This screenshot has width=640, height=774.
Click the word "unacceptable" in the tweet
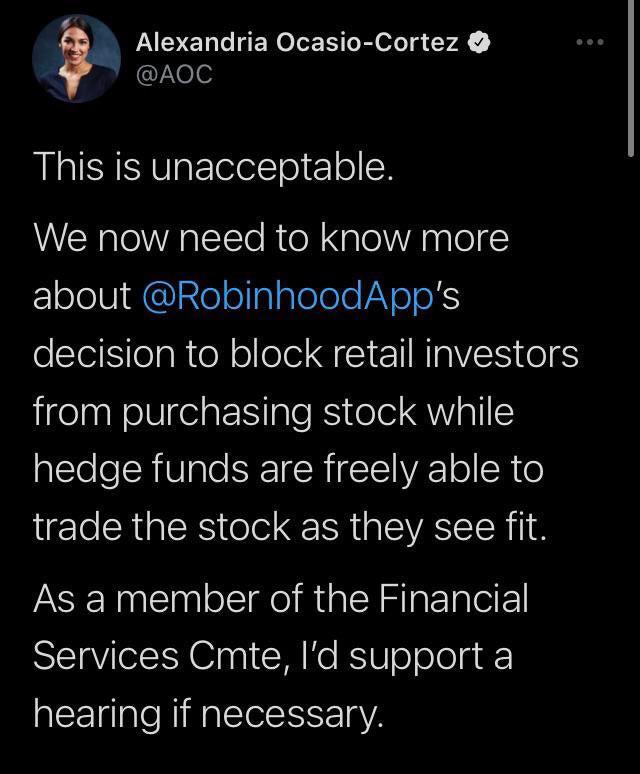tap(270, 166)
